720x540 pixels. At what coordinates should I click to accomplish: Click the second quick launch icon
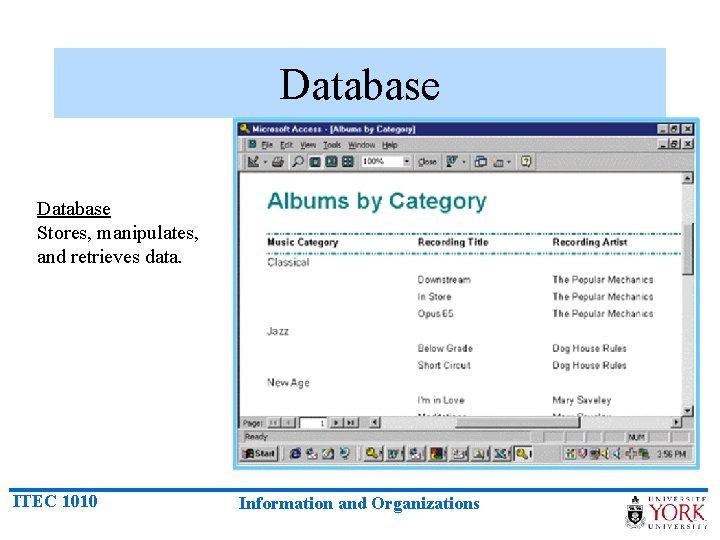pyautogui.click(x=312, y=454)
